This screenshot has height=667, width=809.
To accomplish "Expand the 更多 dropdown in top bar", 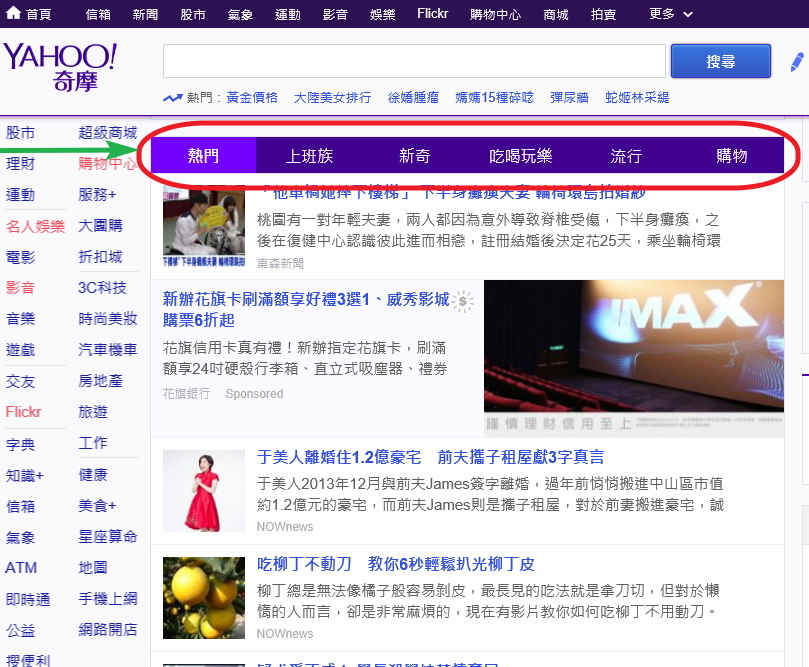I will (670, 14).
